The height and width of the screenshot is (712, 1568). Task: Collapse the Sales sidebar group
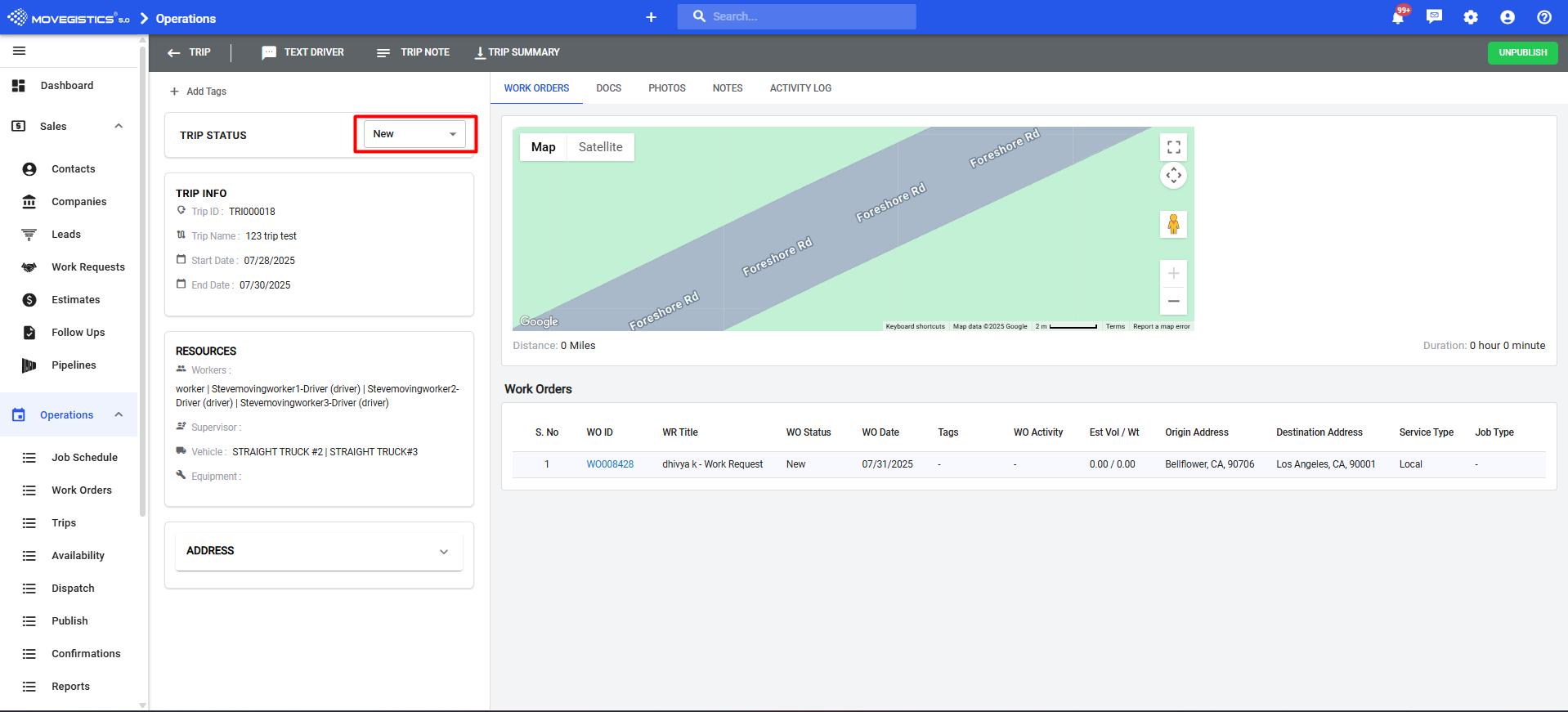pyautogui.click(x=119, y=126)
